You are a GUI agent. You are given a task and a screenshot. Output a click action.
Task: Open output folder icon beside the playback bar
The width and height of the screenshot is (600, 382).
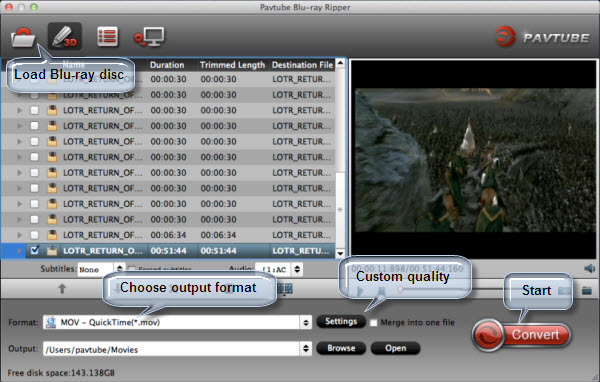click(587, 291)
